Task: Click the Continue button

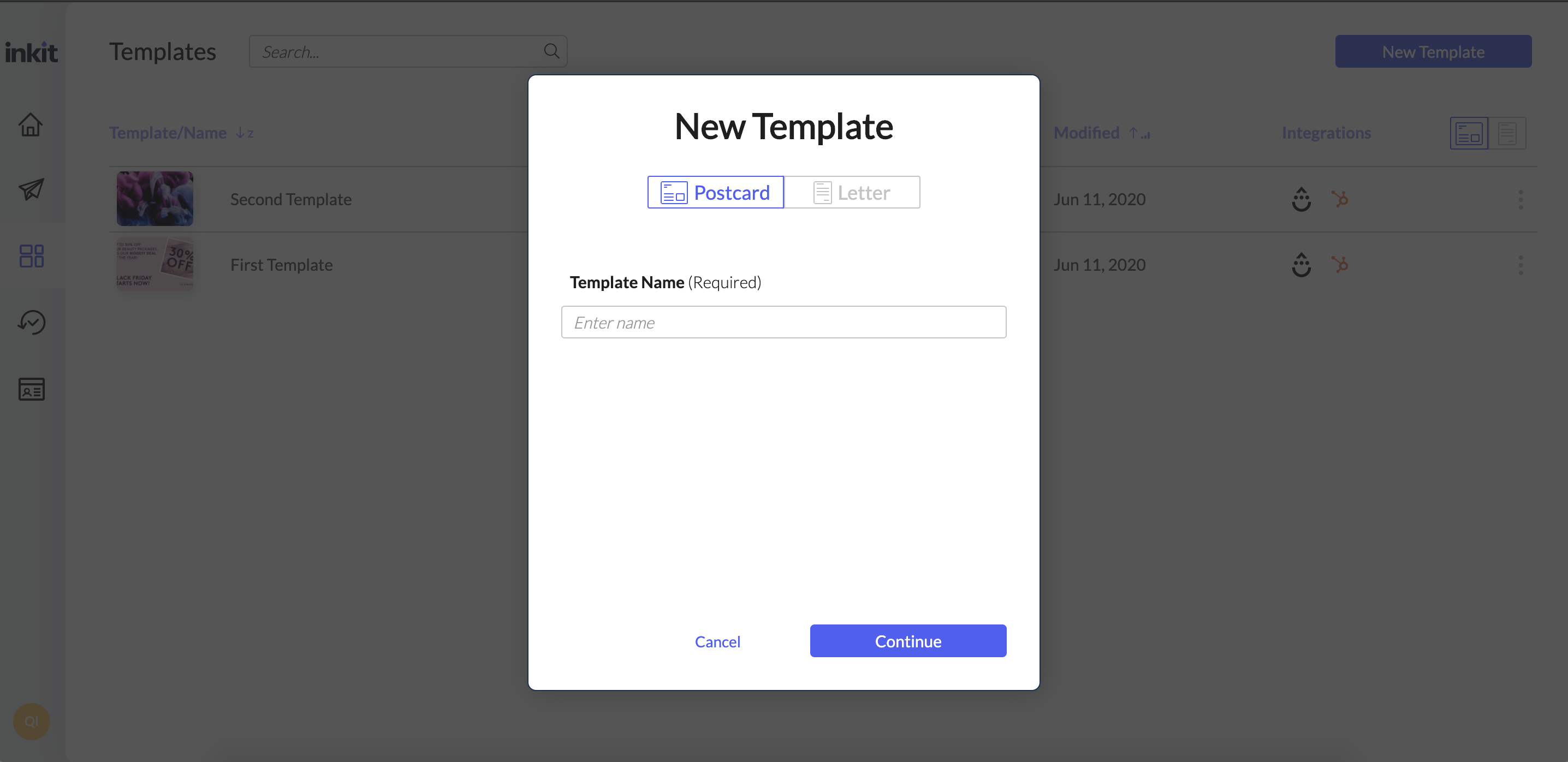Action: (x=907, y=641)
